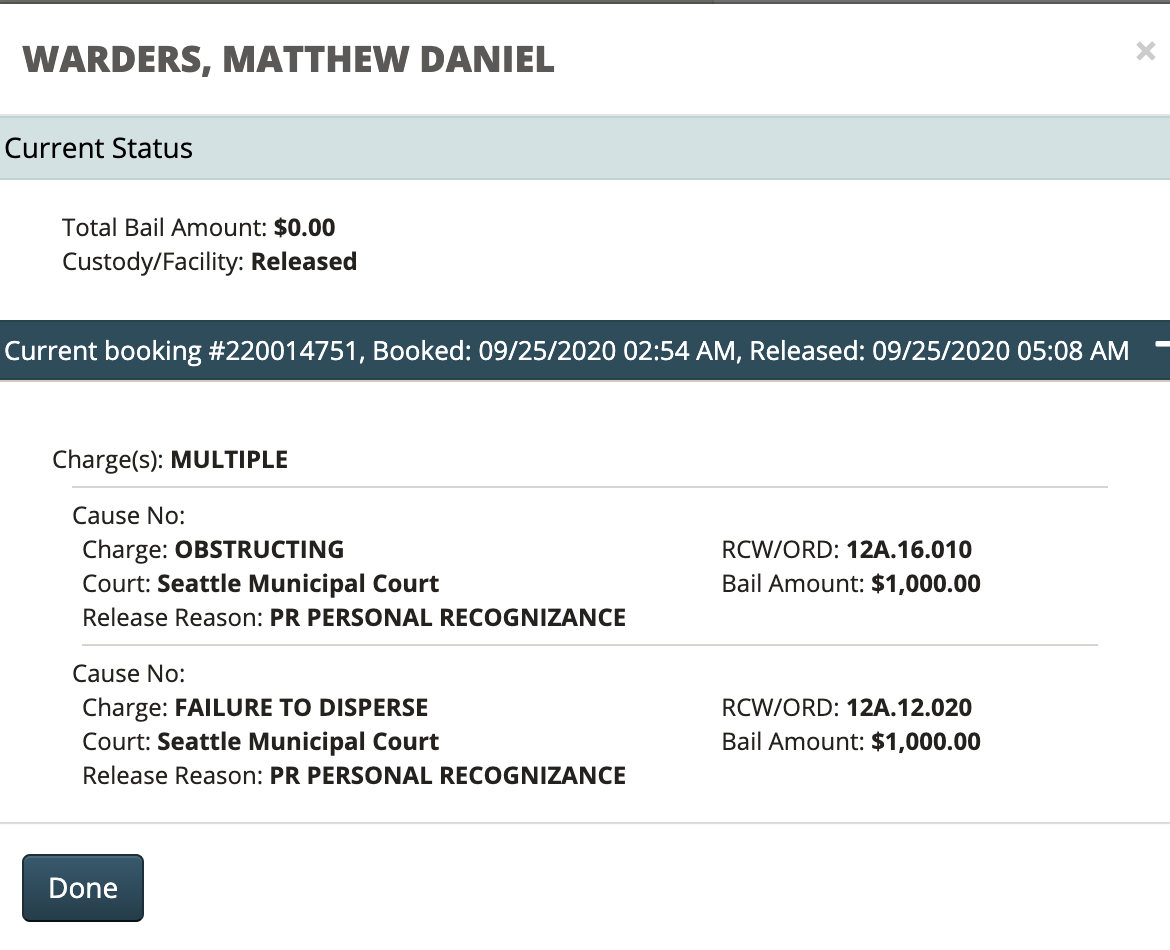1170x950 pixels.
Task: Click bail amount for FAILURE TO DISPERSE
Action: pyautogui.click(x=925, y=742)
